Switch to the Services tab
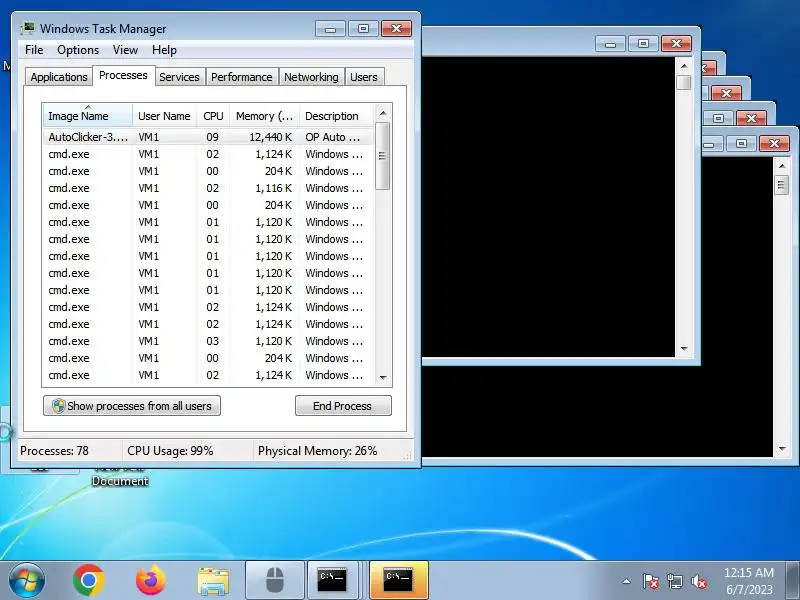The height and width of the screenshot is (600, 800). coord(179,77)
